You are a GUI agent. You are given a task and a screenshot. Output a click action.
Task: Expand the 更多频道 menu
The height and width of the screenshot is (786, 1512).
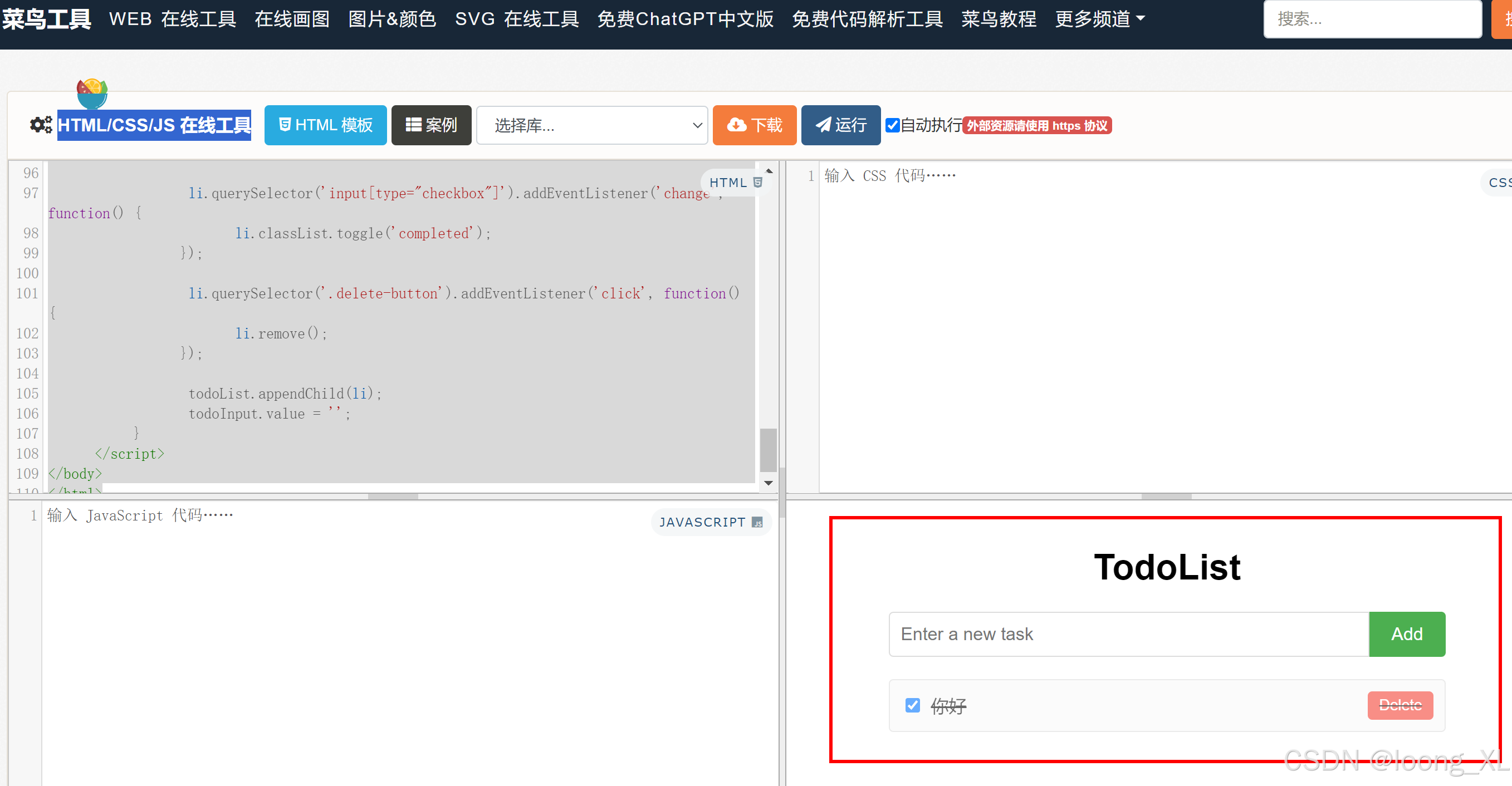[x=1099, y=19]
